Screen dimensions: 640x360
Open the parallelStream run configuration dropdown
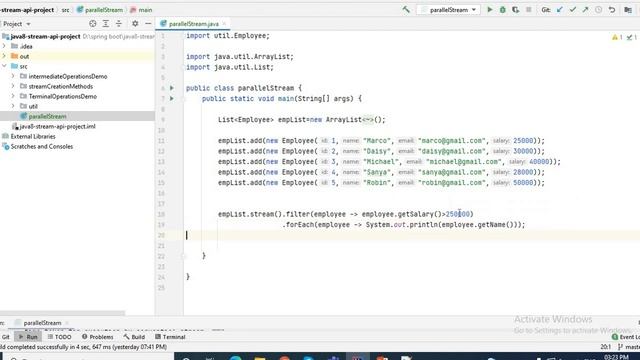(449, 9)
